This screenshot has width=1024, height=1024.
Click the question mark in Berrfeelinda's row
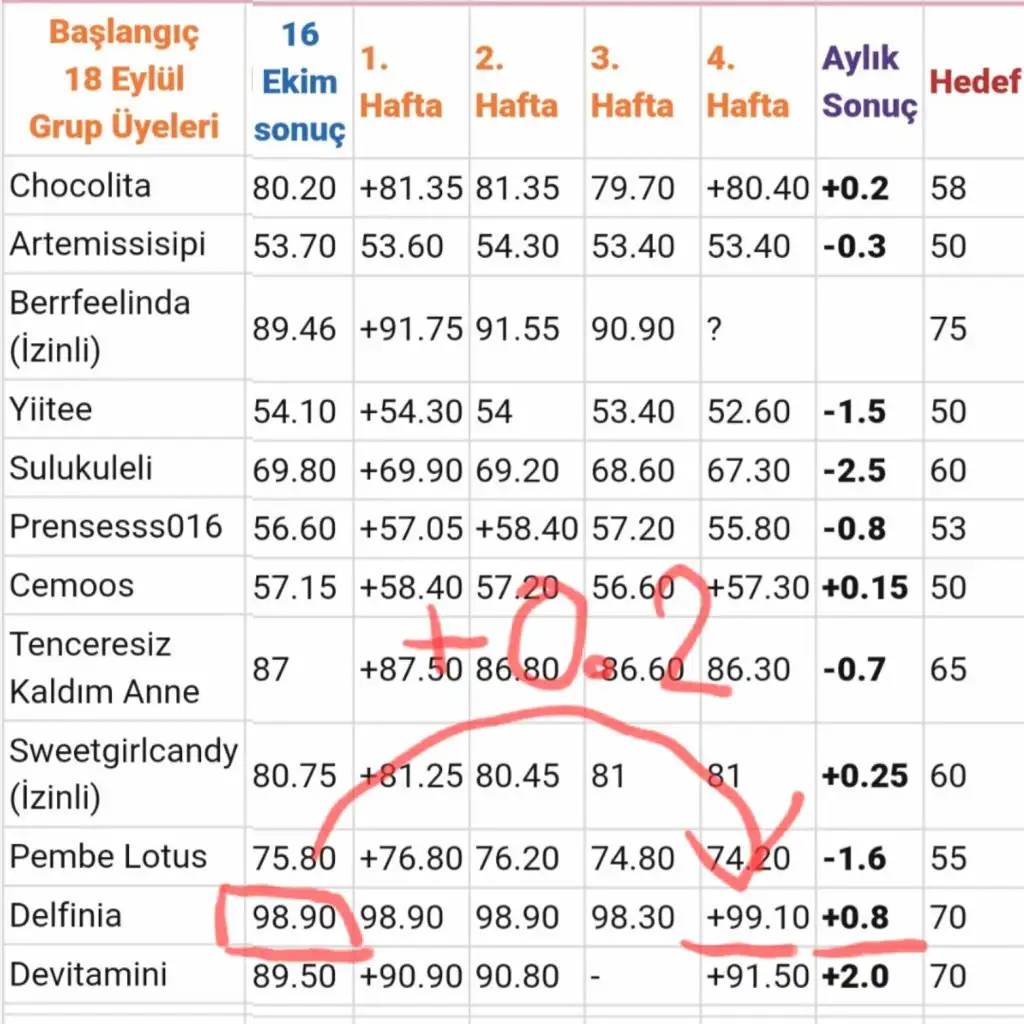tap(714, 328)
